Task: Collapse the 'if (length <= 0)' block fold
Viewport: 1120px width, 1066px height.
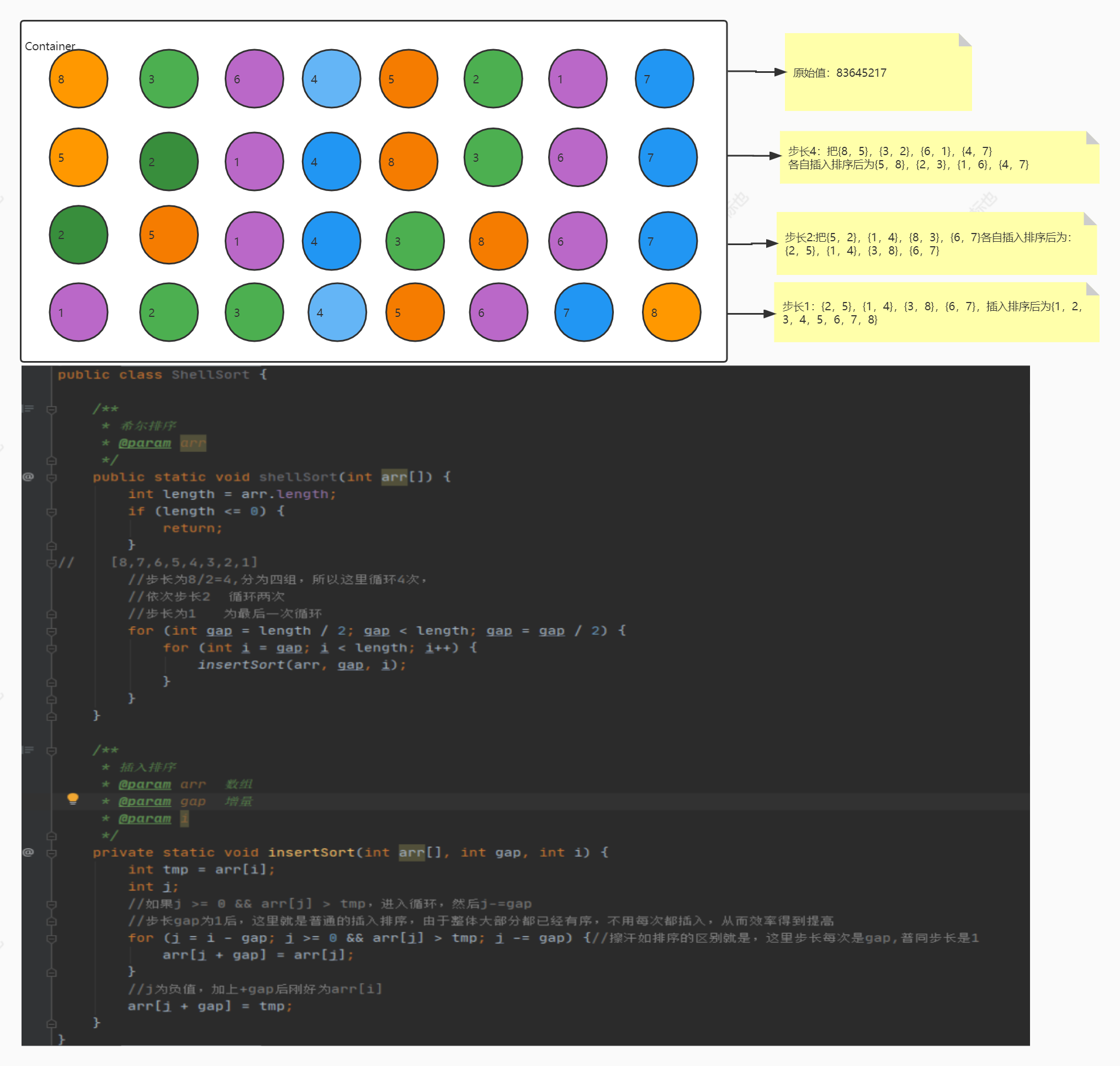Action: 51,512
